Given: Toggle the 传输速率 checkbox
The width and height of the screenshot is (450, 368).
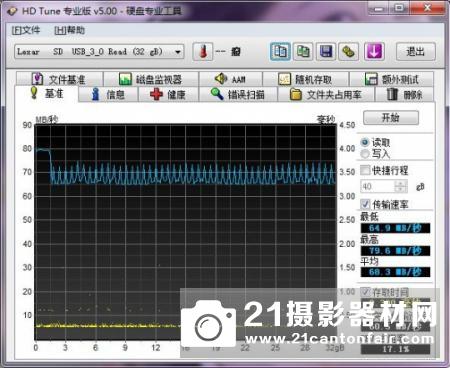Looking at the screenshot, I should pos(365,204).
